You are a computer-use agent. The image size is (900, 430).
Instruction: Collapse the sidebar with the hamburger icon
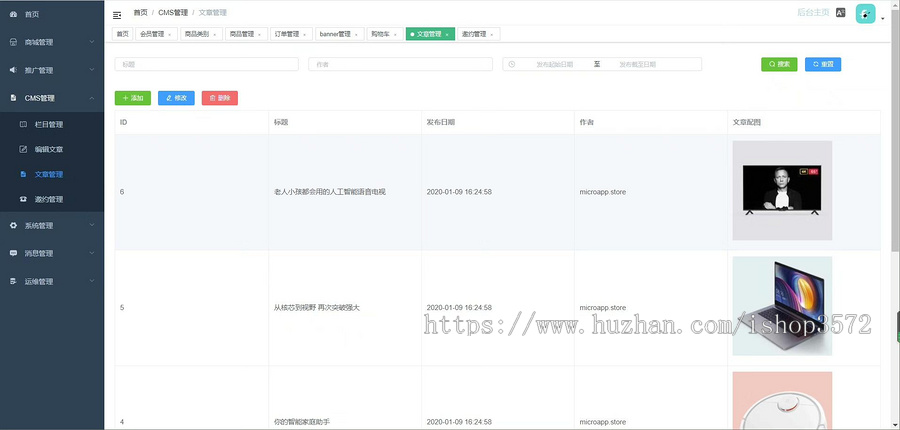coord(117,15)
